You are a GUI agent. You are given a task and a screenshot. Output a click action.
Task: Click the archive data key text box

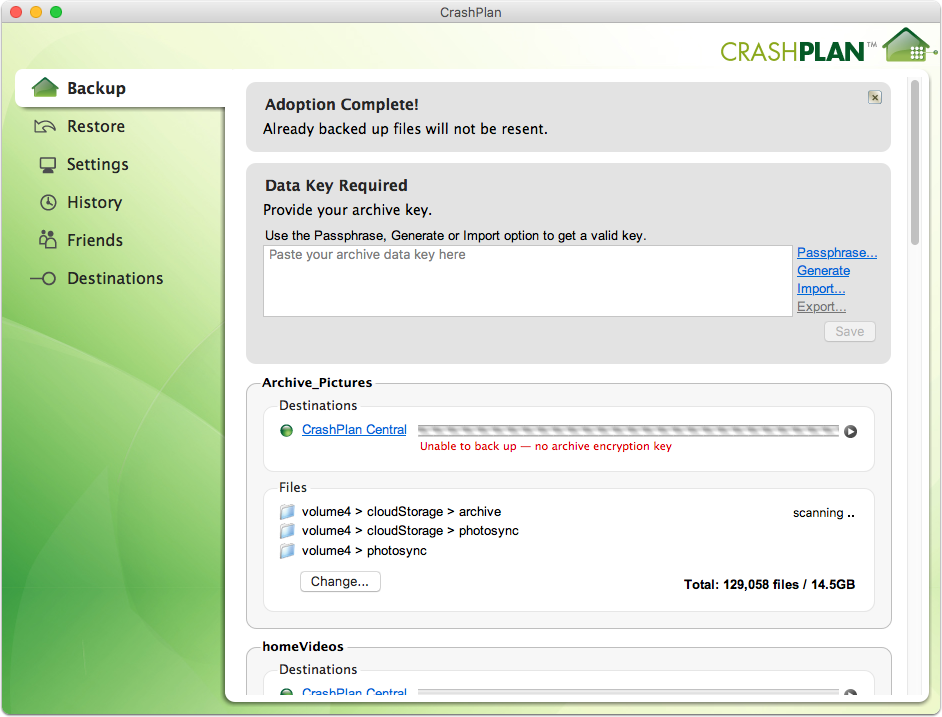(527, 281)
